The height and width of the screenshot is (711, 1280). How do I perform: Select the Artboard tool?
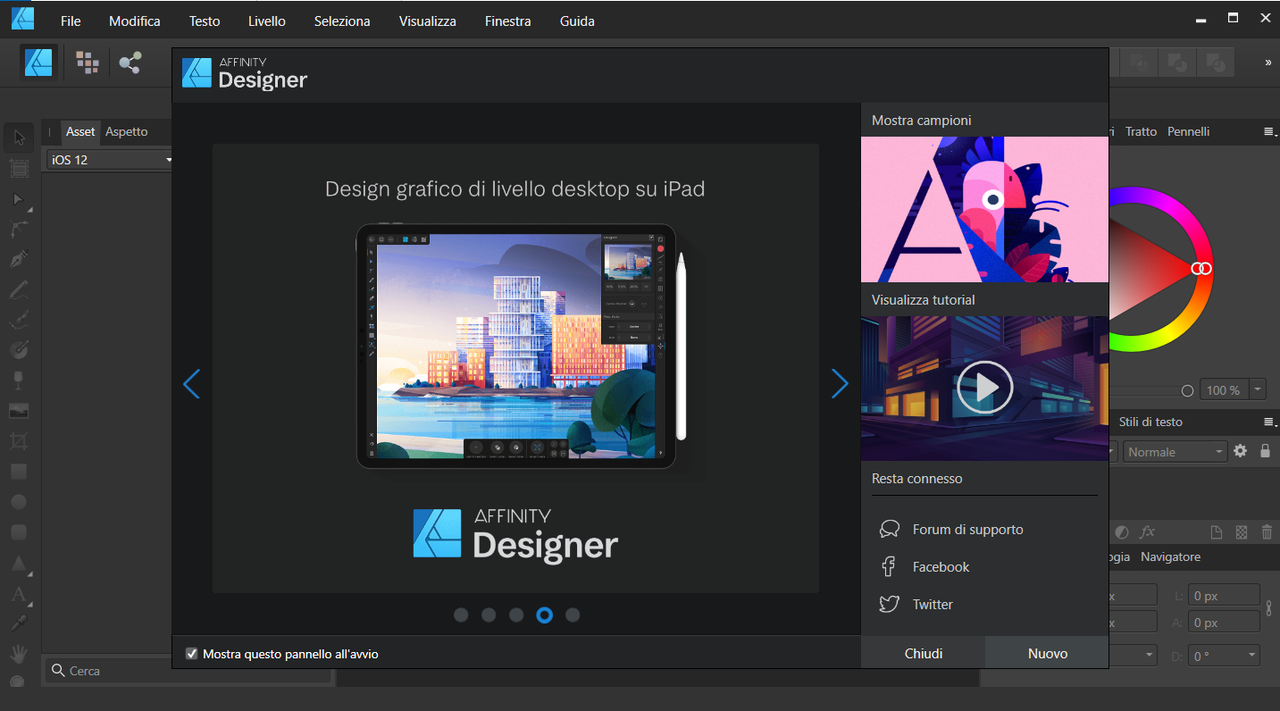pyautogui.click(x=19, y=168)
